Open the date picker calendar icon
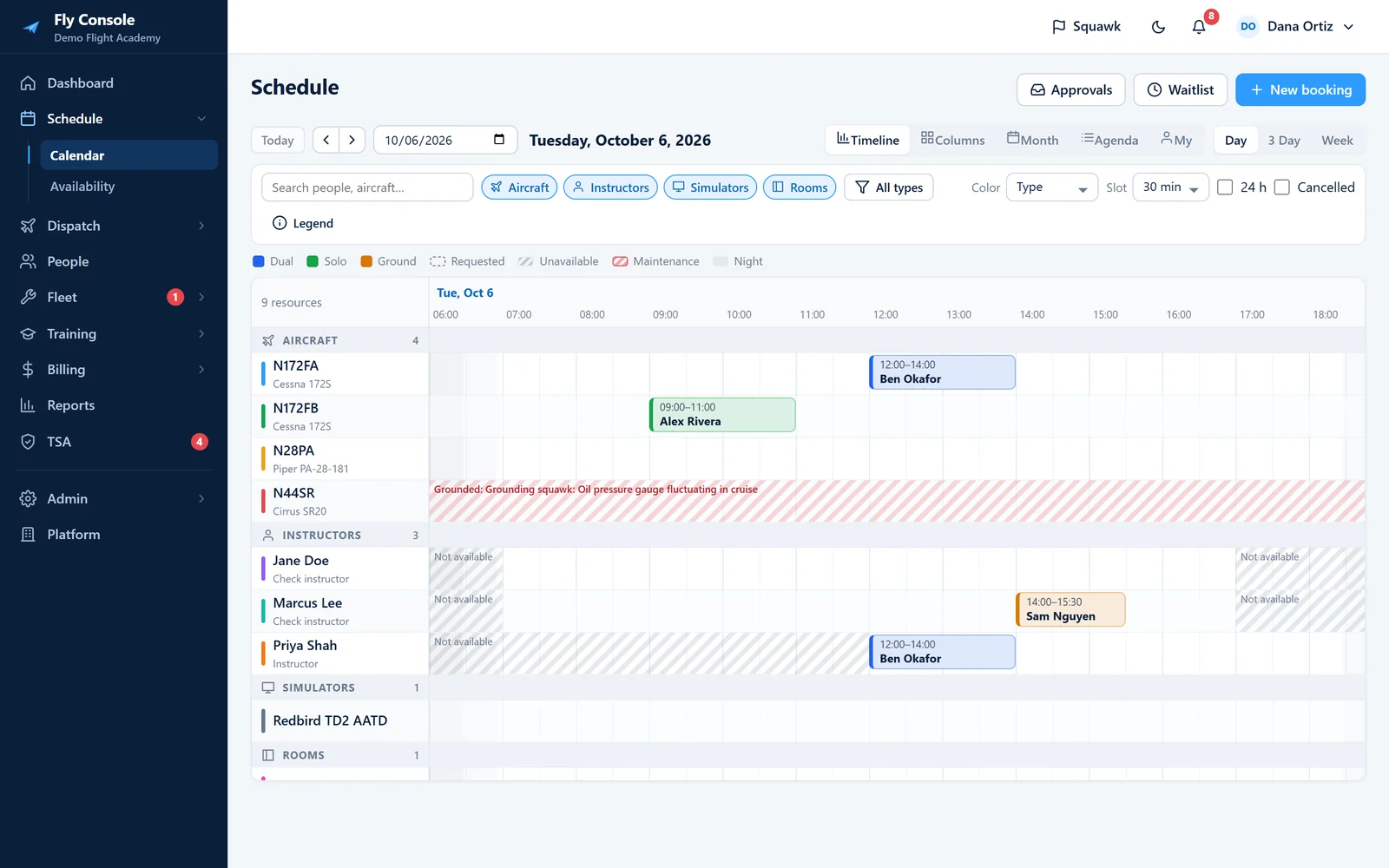This screenshot has height=868, width=1389. coord(499,140)
